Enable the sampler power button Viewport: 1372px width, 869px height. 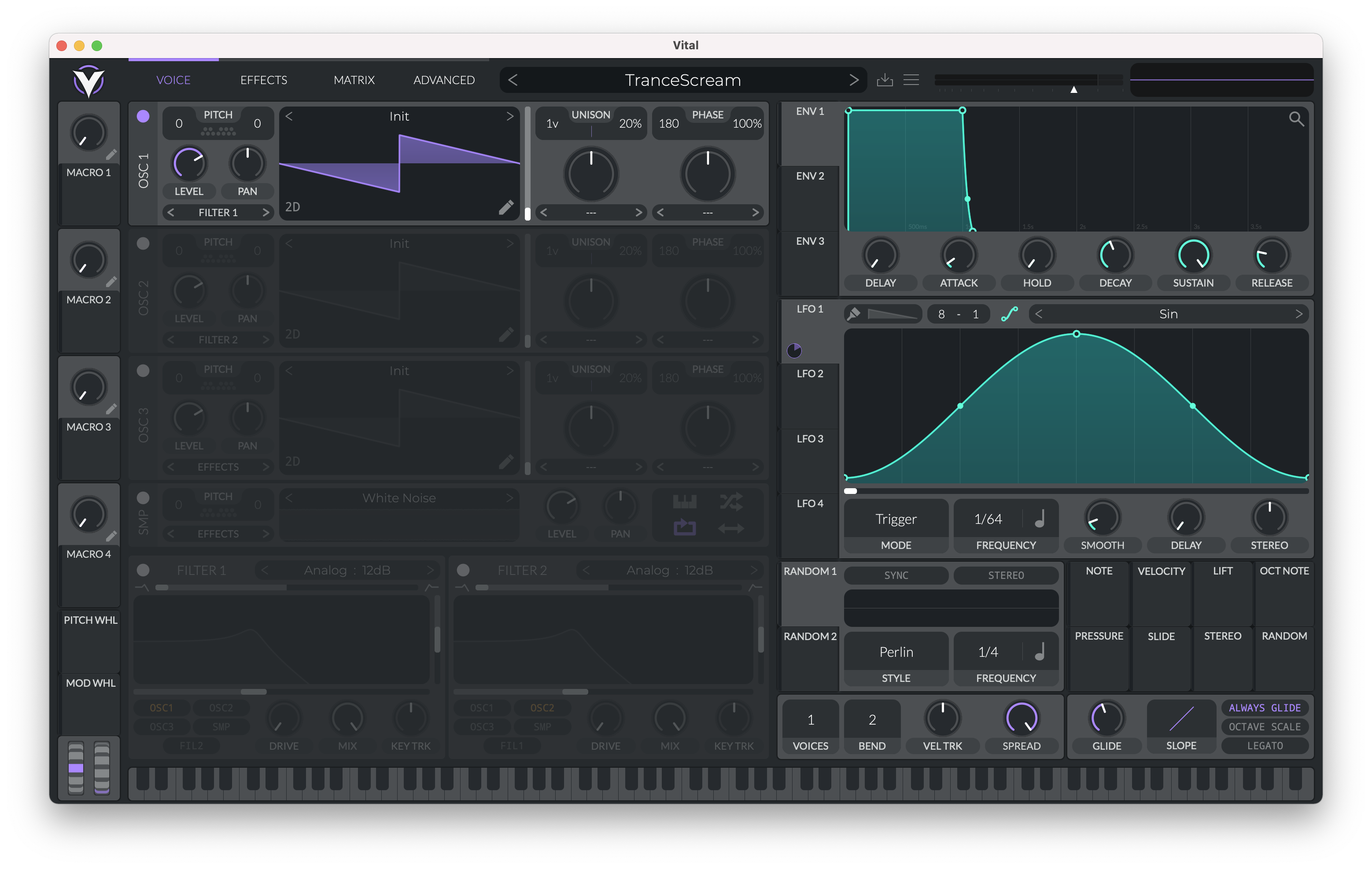143,497
